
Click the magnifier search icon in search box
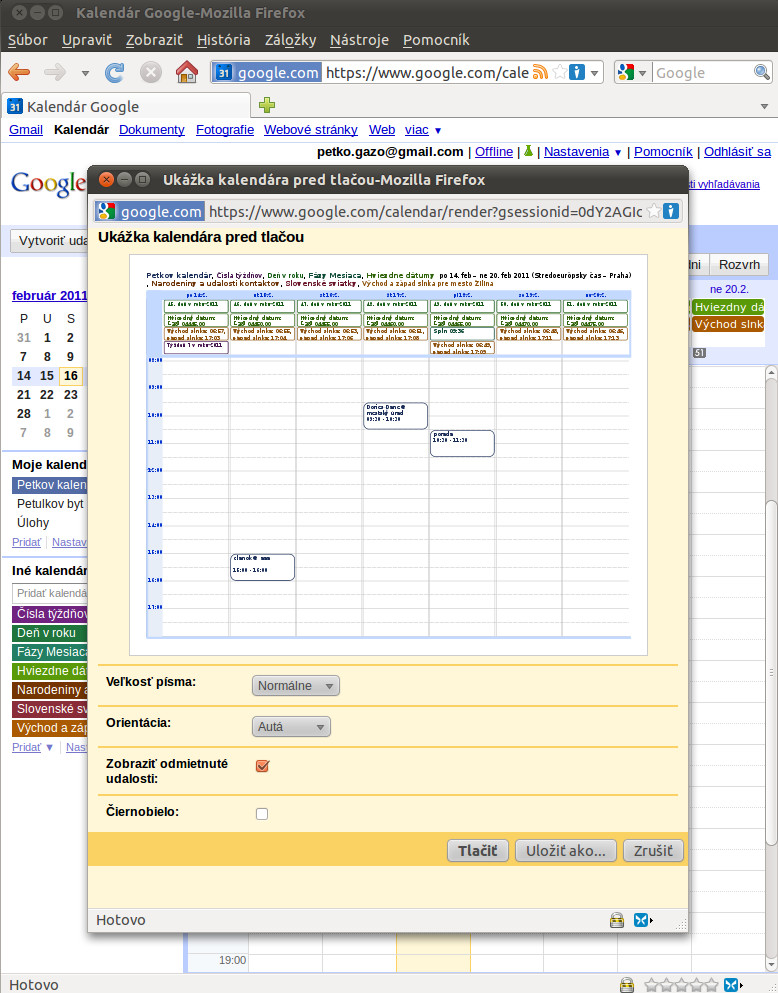click(762, 72)
